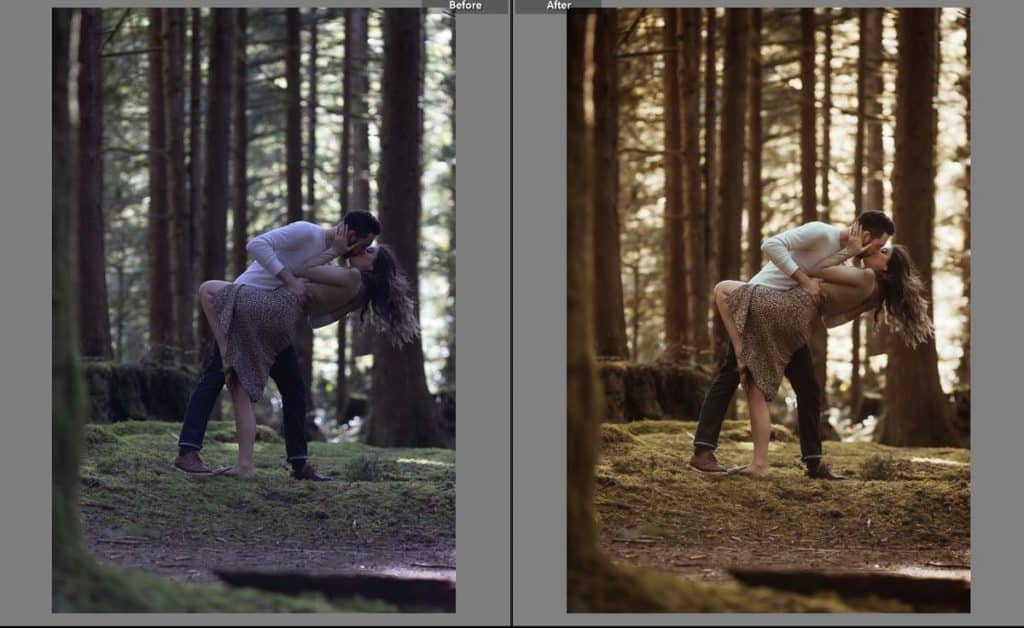This screenshot has width=1024, height=628.
Task: Select the Before photo of the couple
Action: (x=254, y=310)
